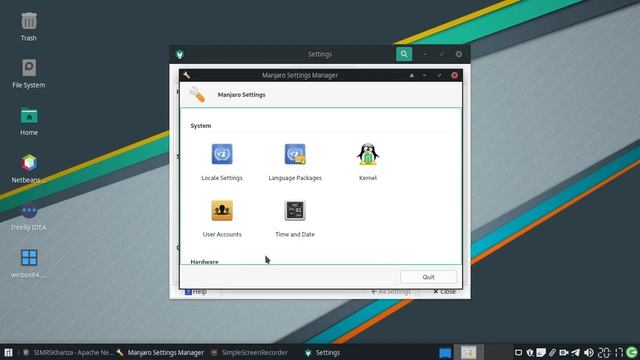
Task: Click the Manjaro Settings header text
Action: (241, 95)
